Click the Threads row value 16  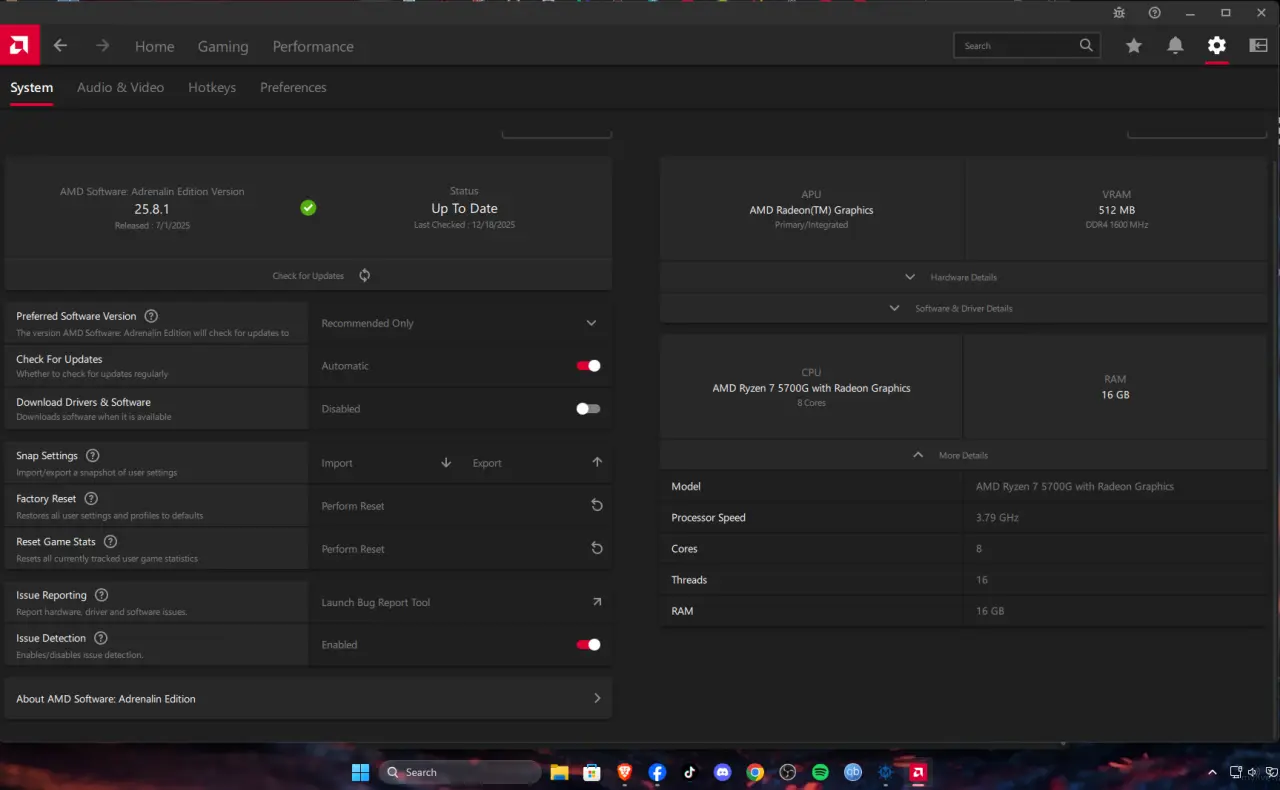point(982,580)
